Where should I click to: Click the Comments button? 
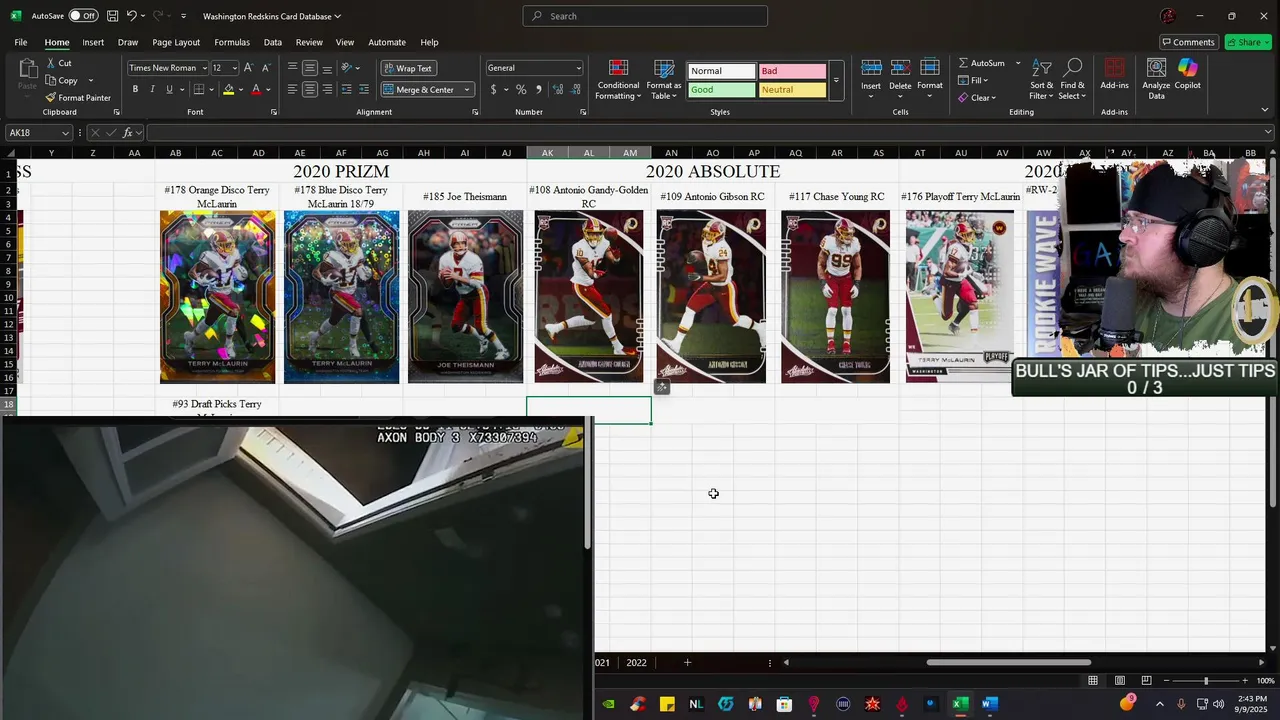tap(1188, 42)
